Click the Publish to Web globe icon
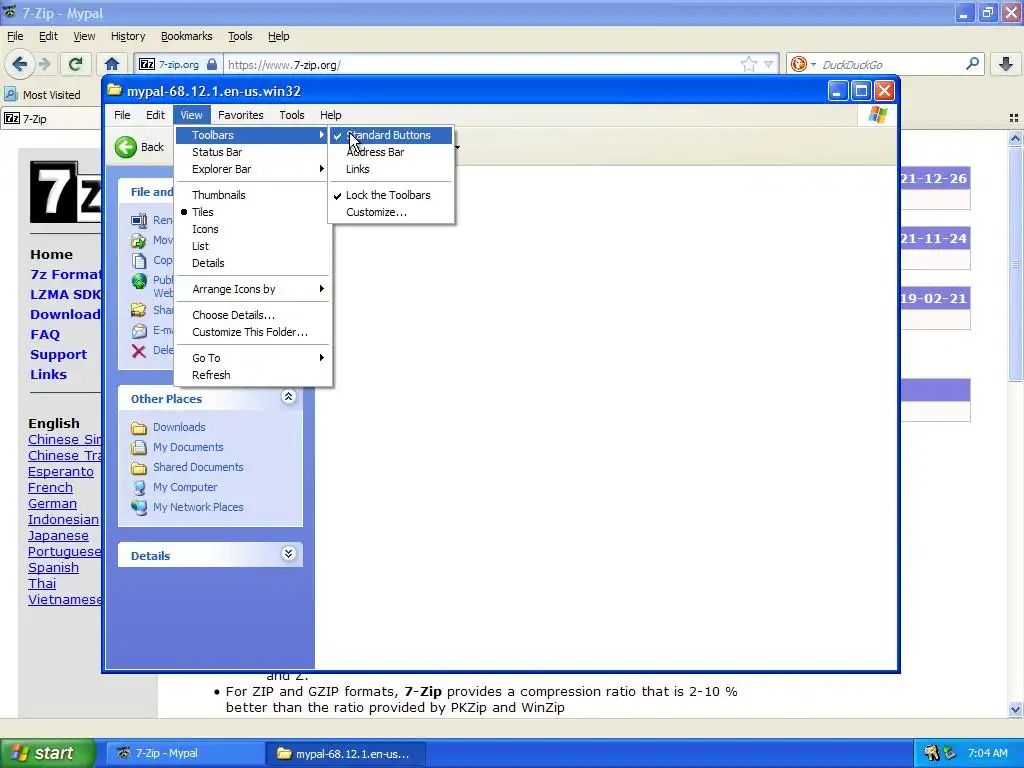The width and height of the screenshot is (1024, 768). [x=138, y=281]
